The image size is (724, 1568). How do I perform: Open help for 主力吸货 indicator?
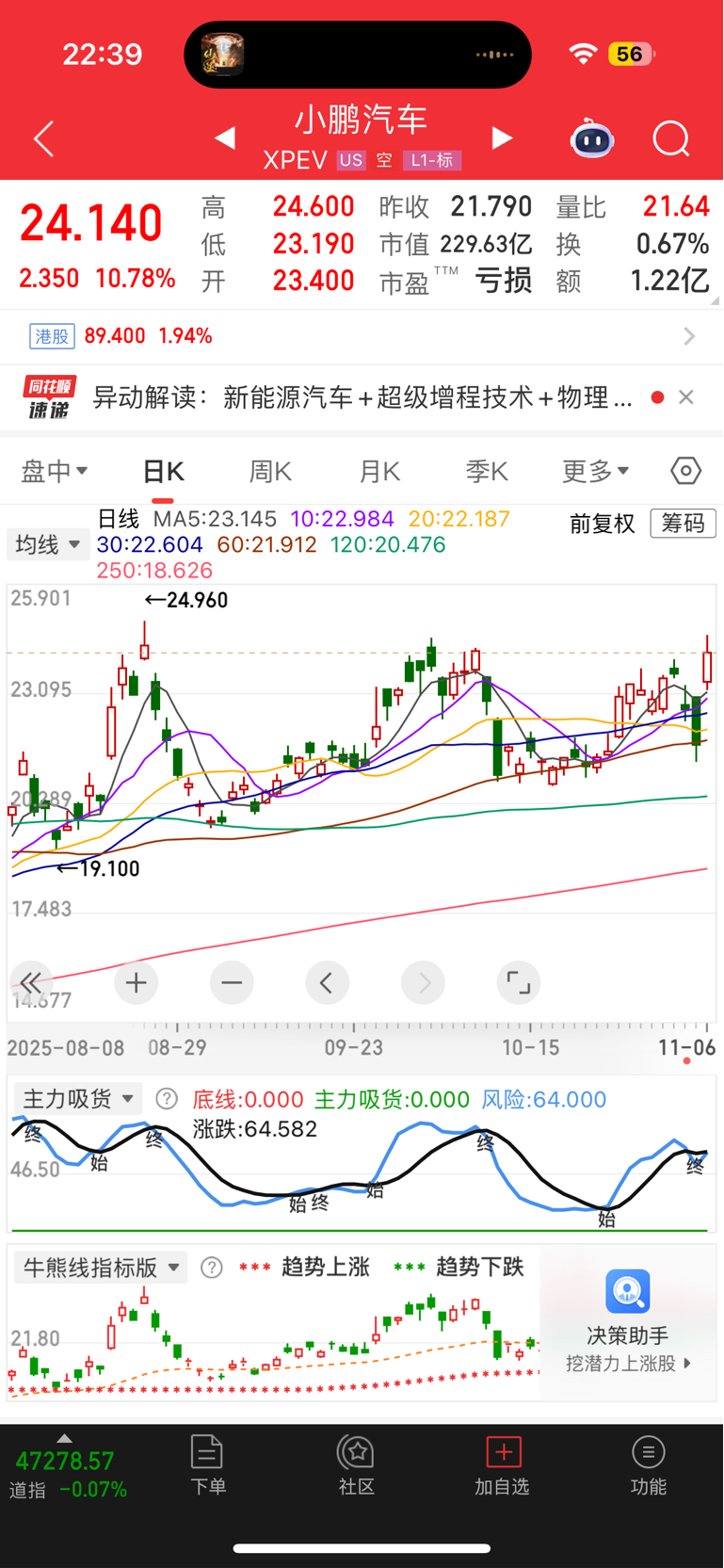pyautogui.click(x=167, y=1099)
